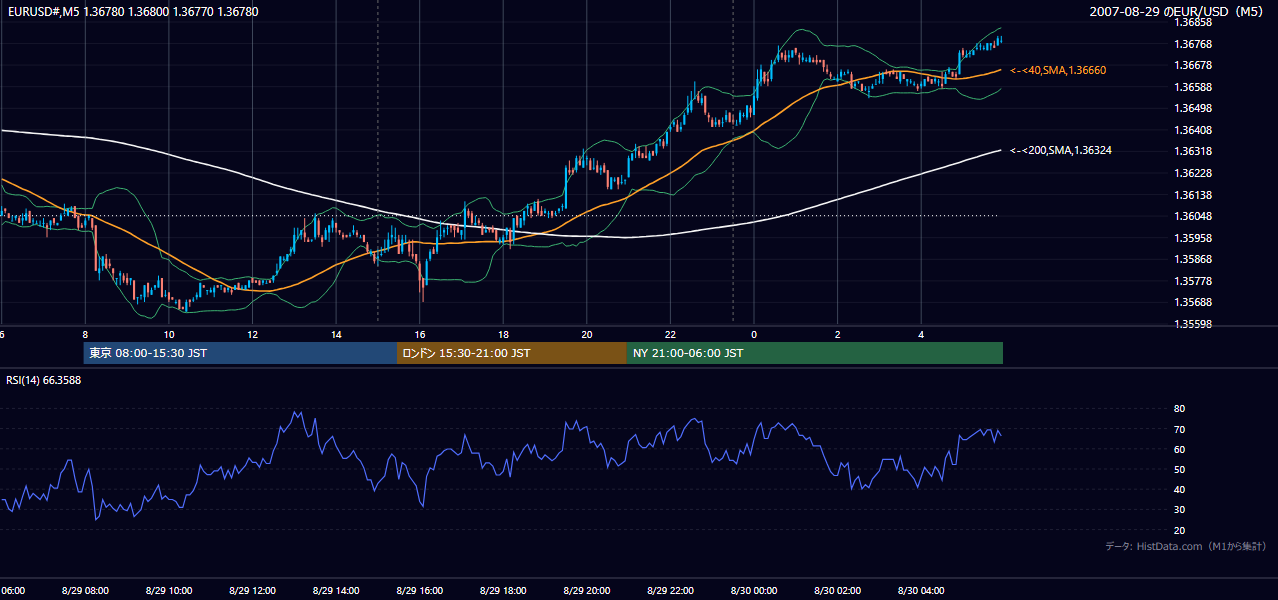Click price level 1.36498 on axis
Screen dimensions: 1278x600
pos(1191,108)
